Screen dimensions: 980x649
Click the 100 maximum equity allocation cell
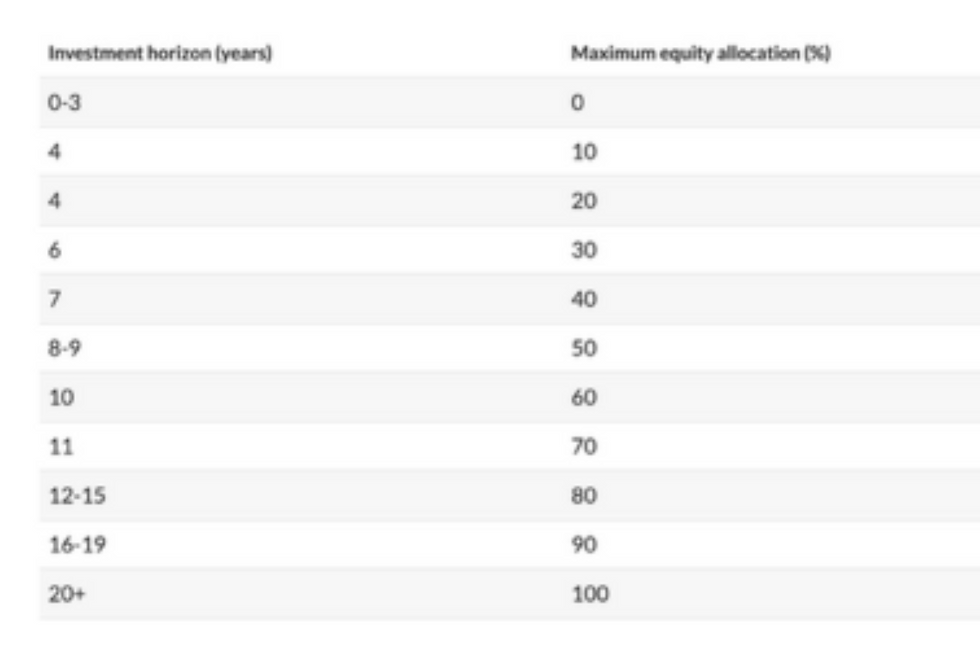pyautogui.click(x=586, y=595)
